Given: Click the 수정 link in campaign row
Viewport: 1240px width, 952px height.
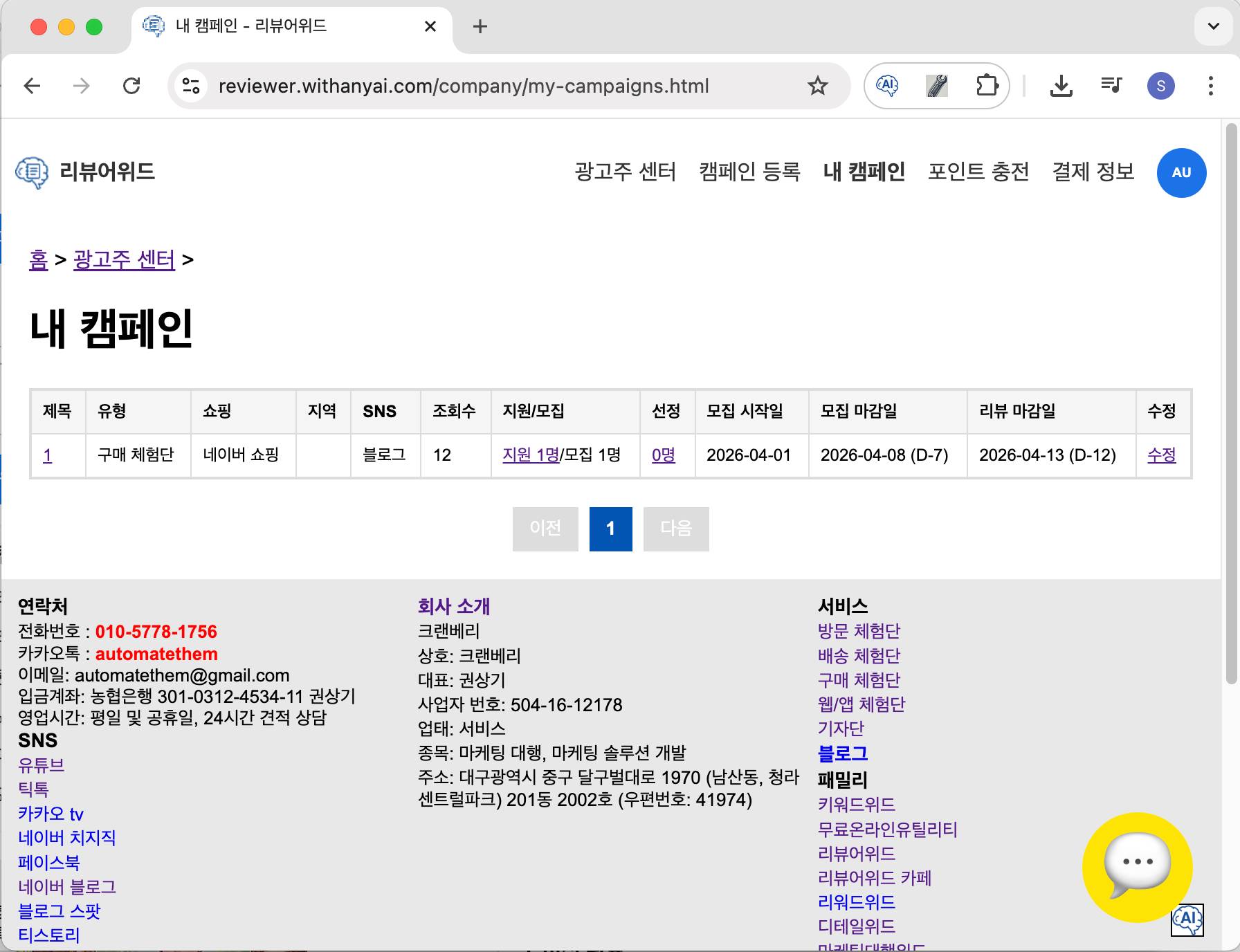Looking at the screenshot, I should 1161,455.
